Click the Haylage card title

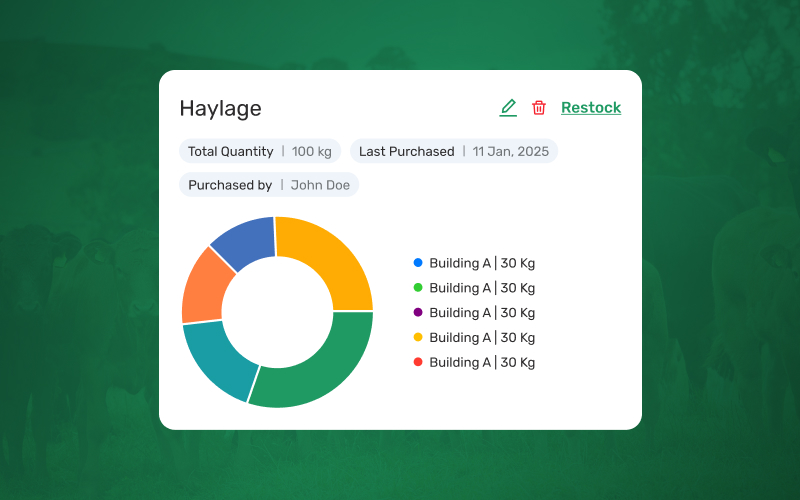pos(220,108)
